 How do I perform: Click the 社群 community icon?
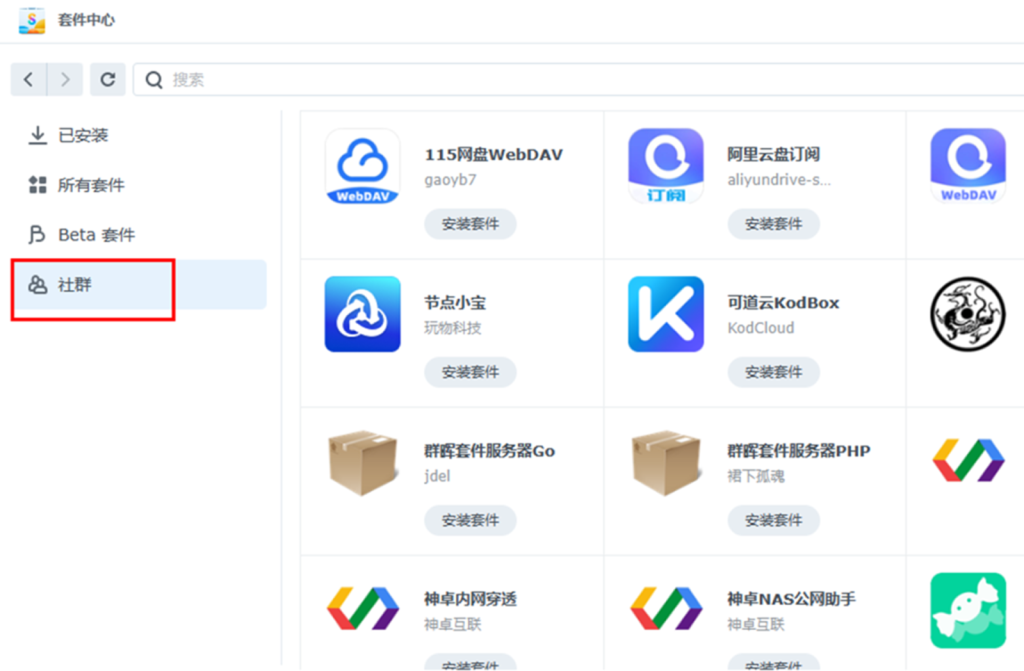[38, 284]
